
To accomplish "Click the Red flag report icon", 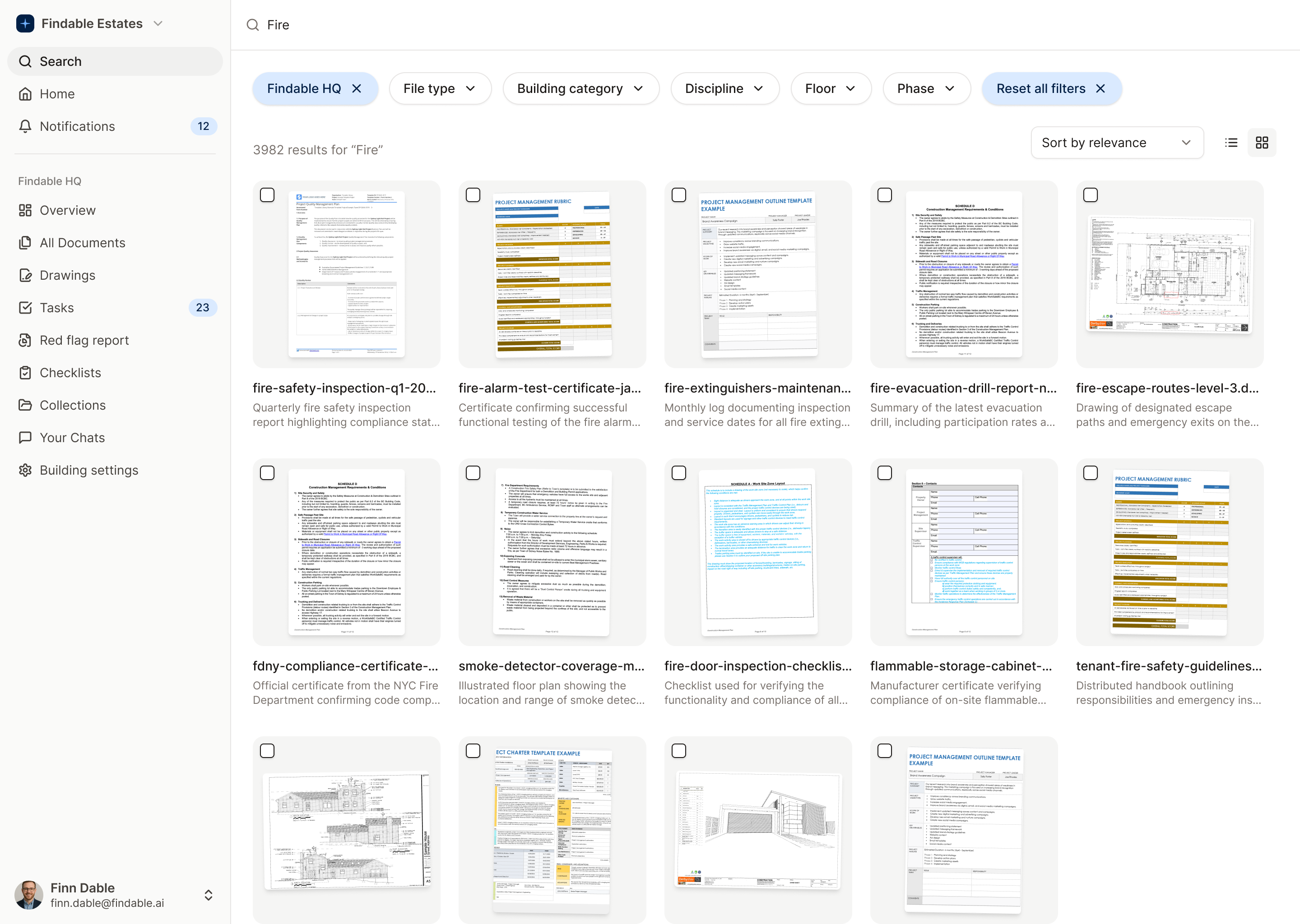I will pos(25,340).
